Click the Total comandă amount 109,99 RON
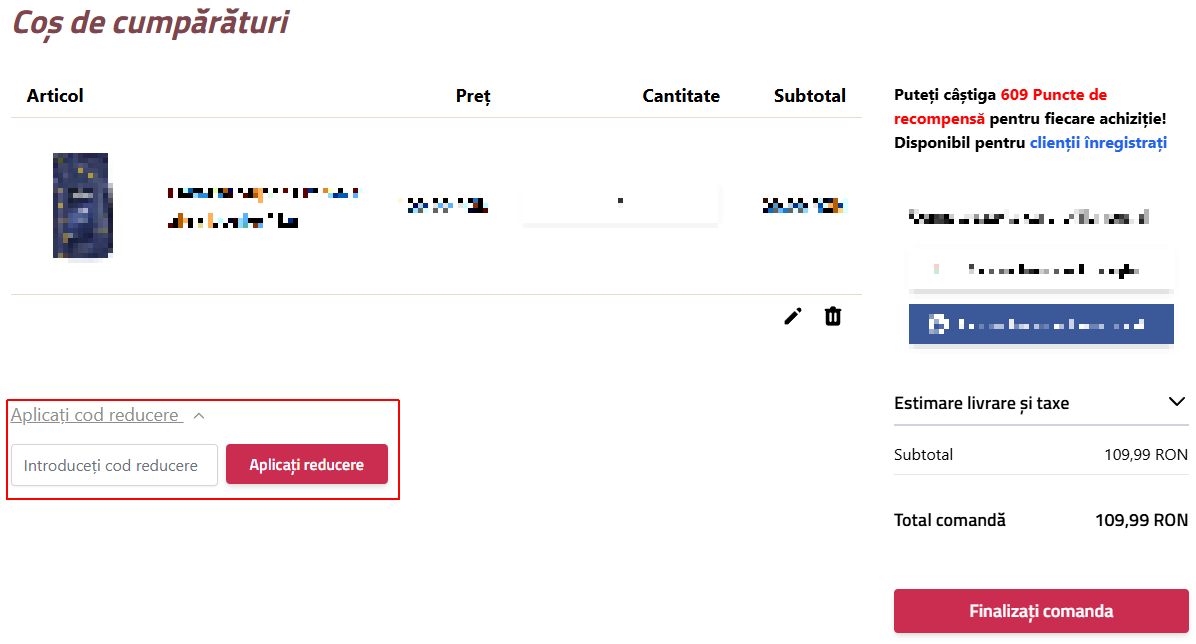Screen dimensions: 1196x644 coord(1141,520)
